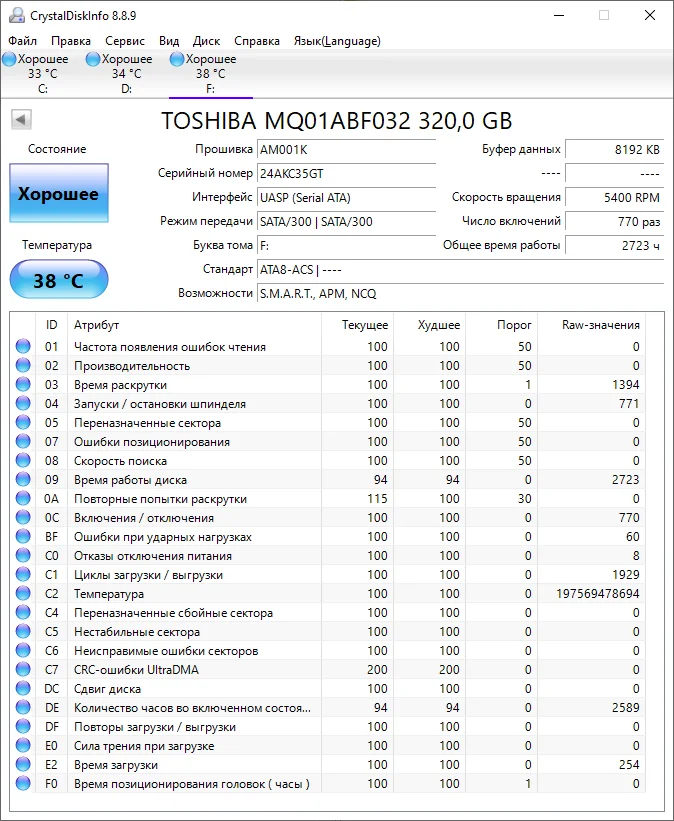This screenshot has width=674, height=821.
Task: Select the Время загрузки row
Action: 328,764
